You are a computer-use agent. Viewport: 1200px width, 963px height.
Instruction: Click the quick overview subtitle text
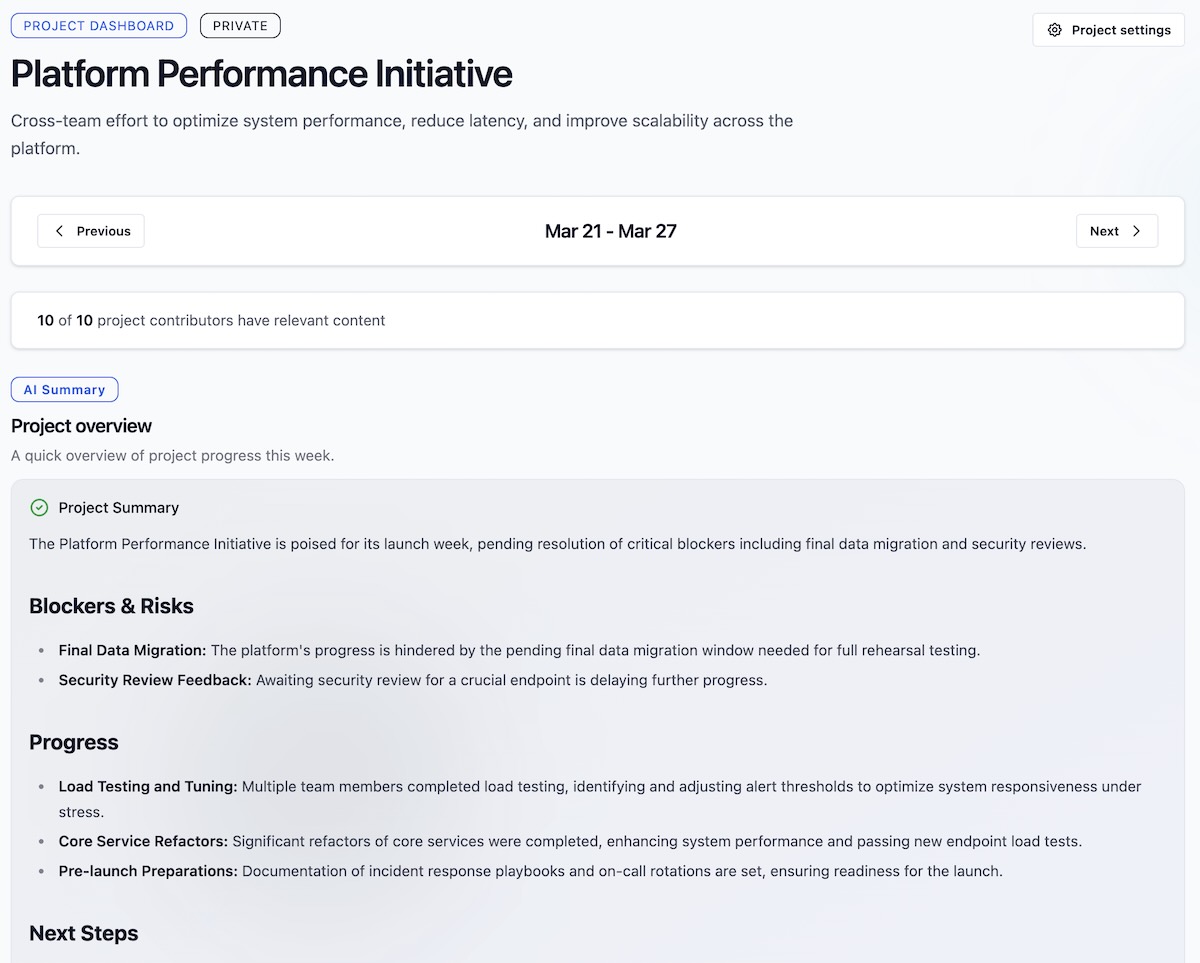172,456
